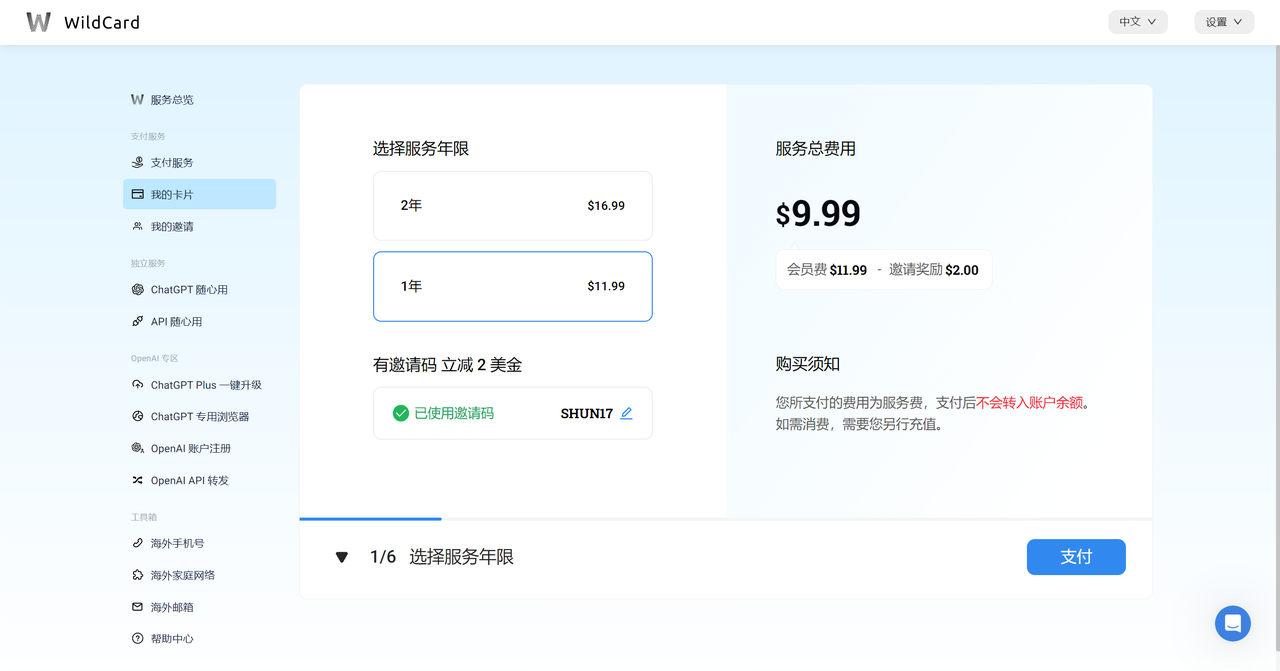1280x671 pixels.
Task: Click the SHUN17 invitation code
Action: point(587,413)
